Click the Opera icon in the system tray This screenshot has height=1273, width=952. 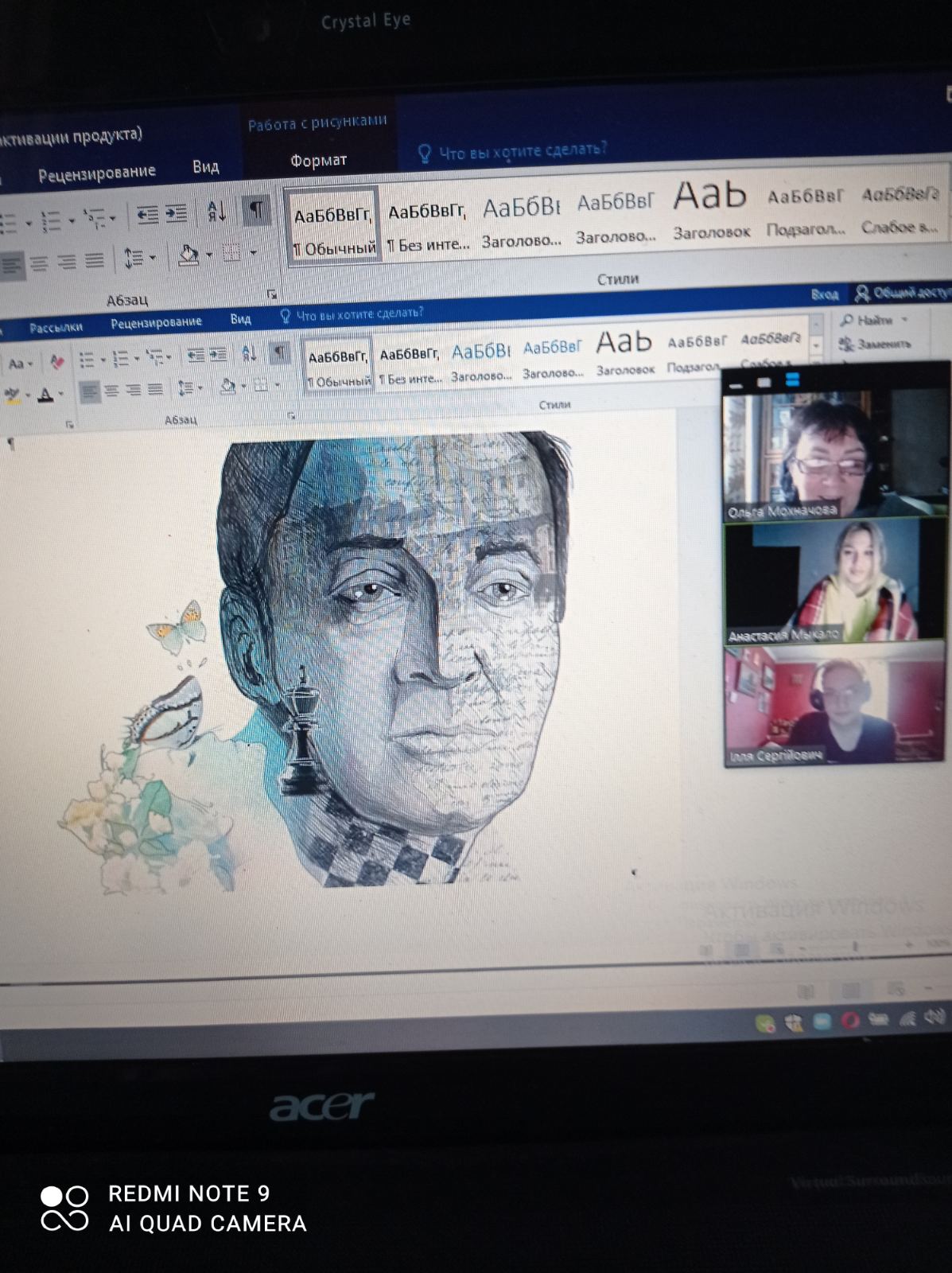(x=850, y=1020)
